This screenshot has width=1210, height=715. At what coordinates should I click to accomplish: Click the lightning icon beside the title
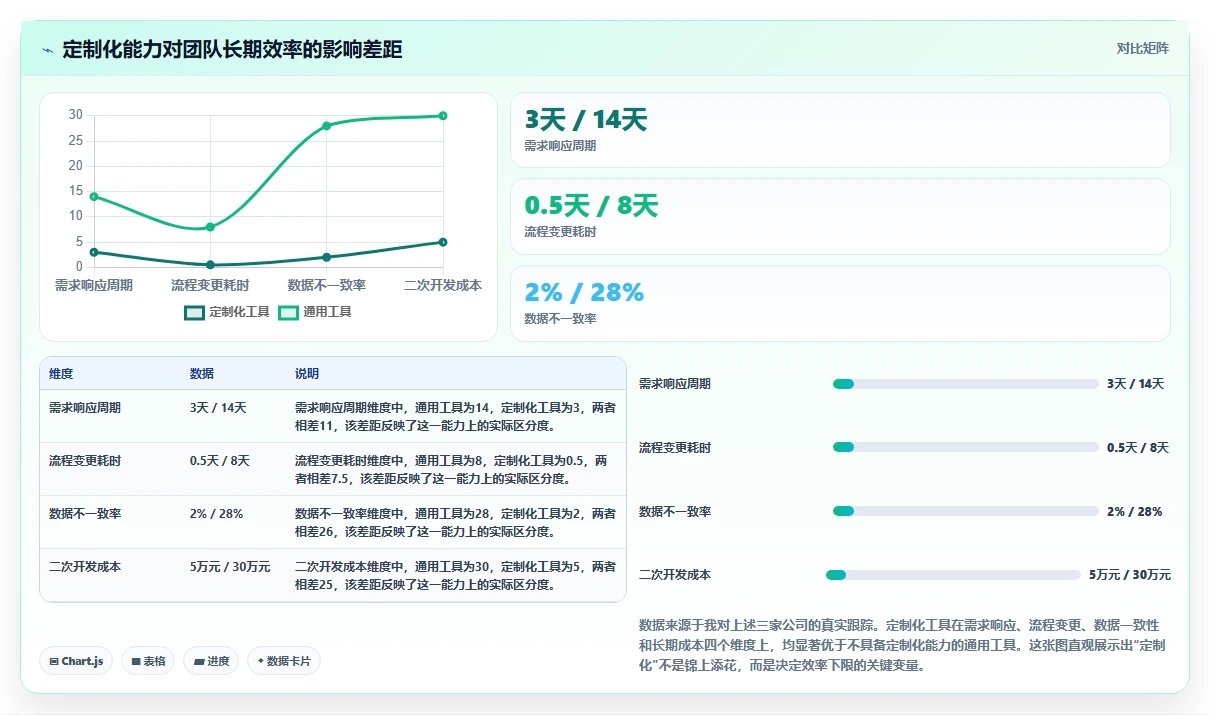tap(47, 50)
